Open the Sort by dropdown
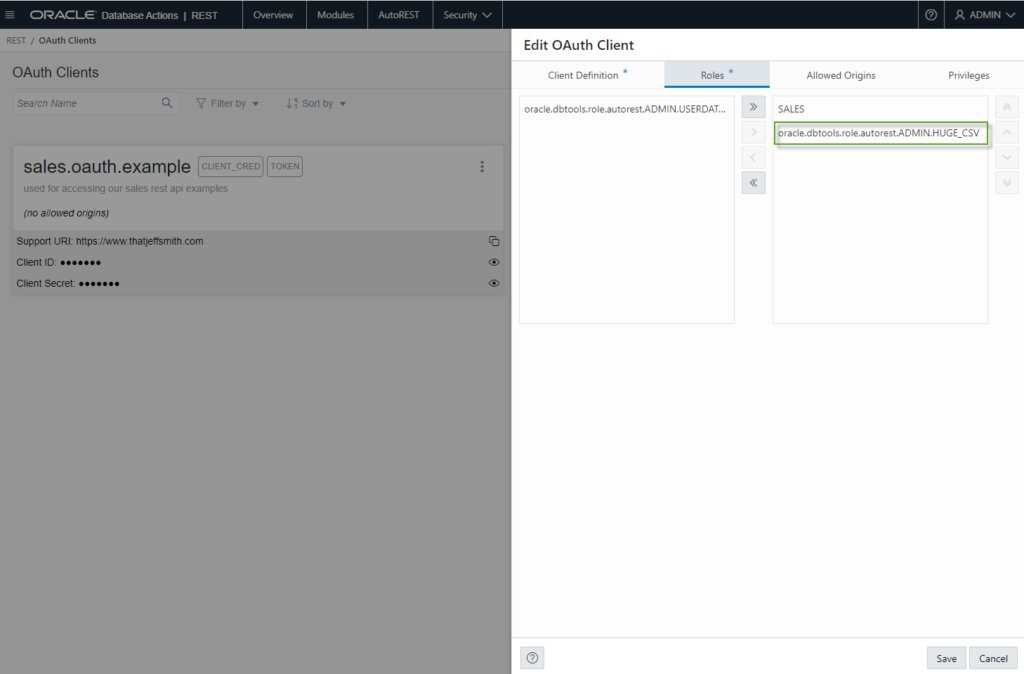The width and height of the screenshot is (1024, 674). (316, 103)
